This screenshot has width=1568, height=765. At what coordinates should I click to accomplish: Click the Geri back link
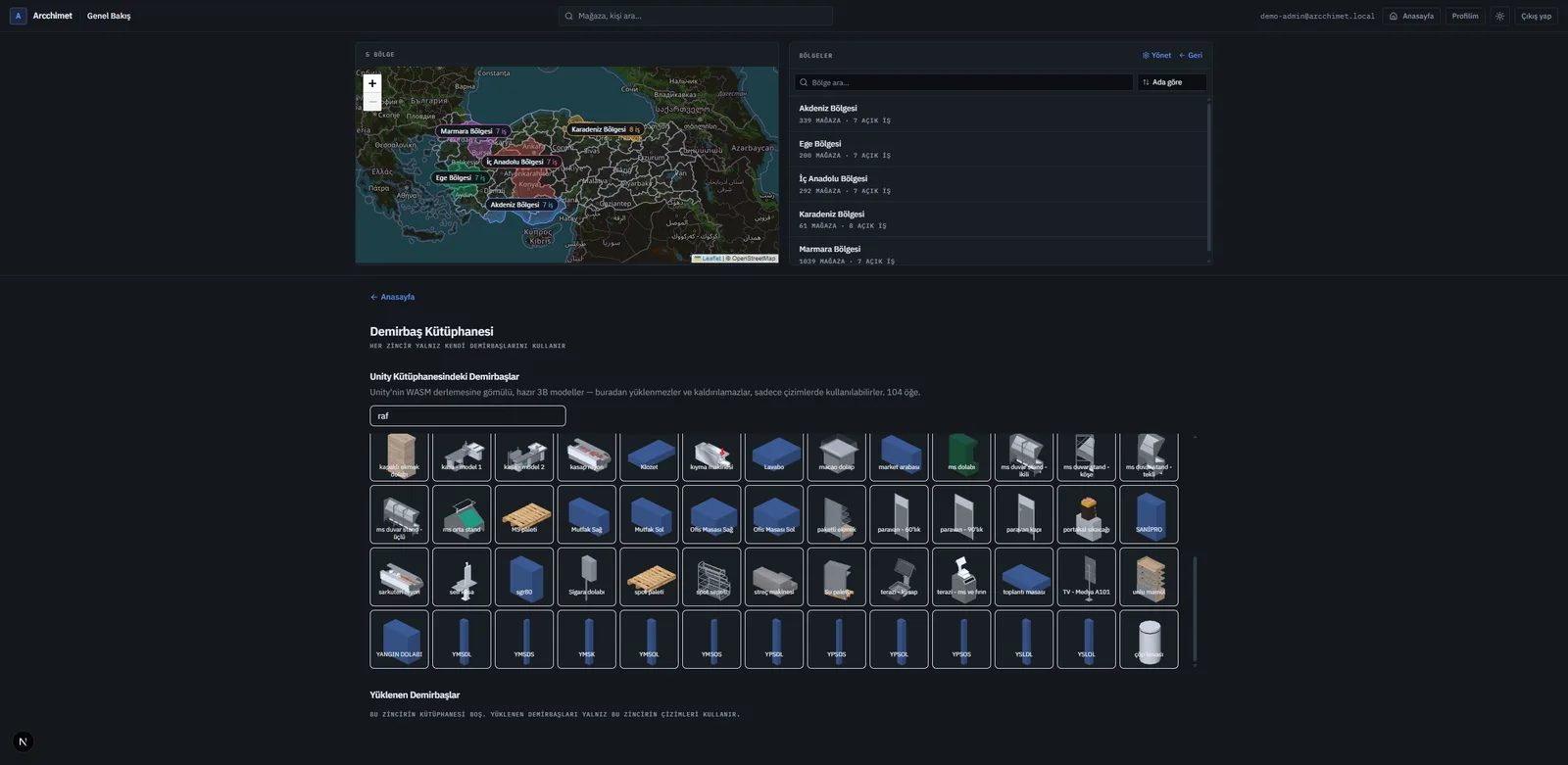coord(1191,55)
